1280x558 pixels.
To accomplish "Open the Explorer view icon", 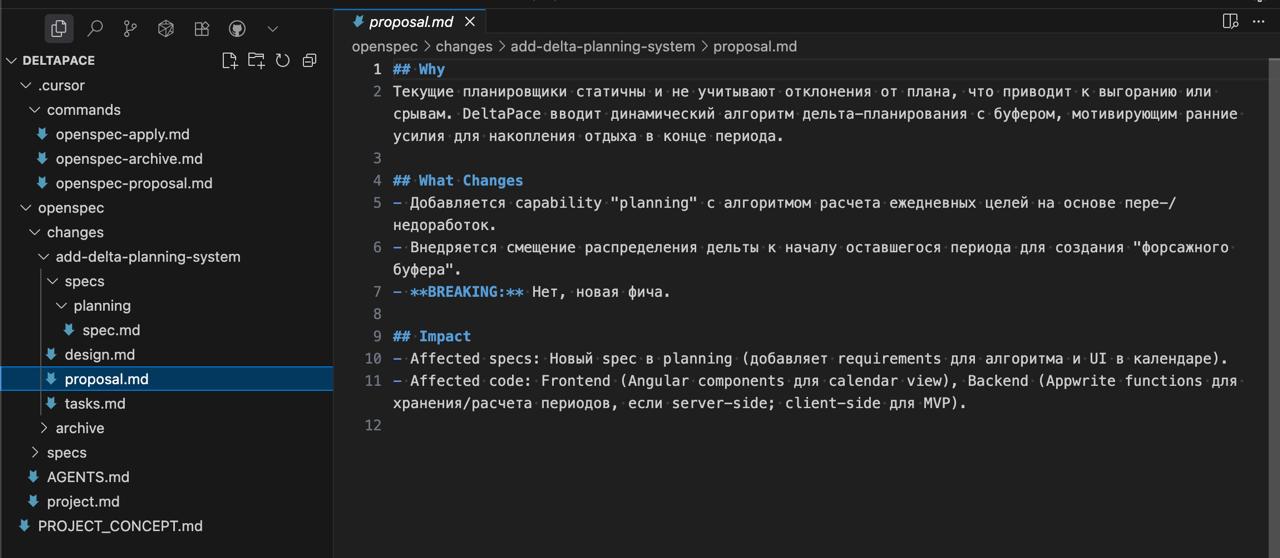I will (x=59, y=29).
